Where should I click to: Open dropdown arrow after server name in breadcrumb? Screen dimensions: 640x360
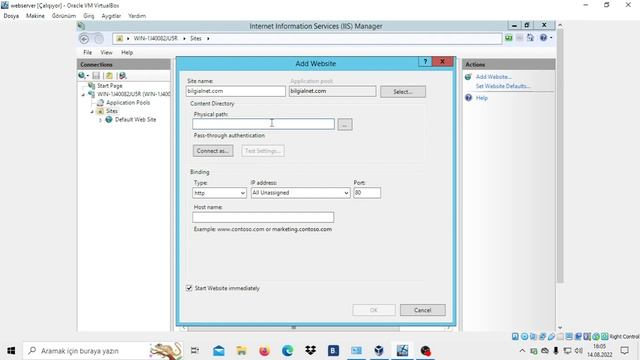[x=184, y=39]
